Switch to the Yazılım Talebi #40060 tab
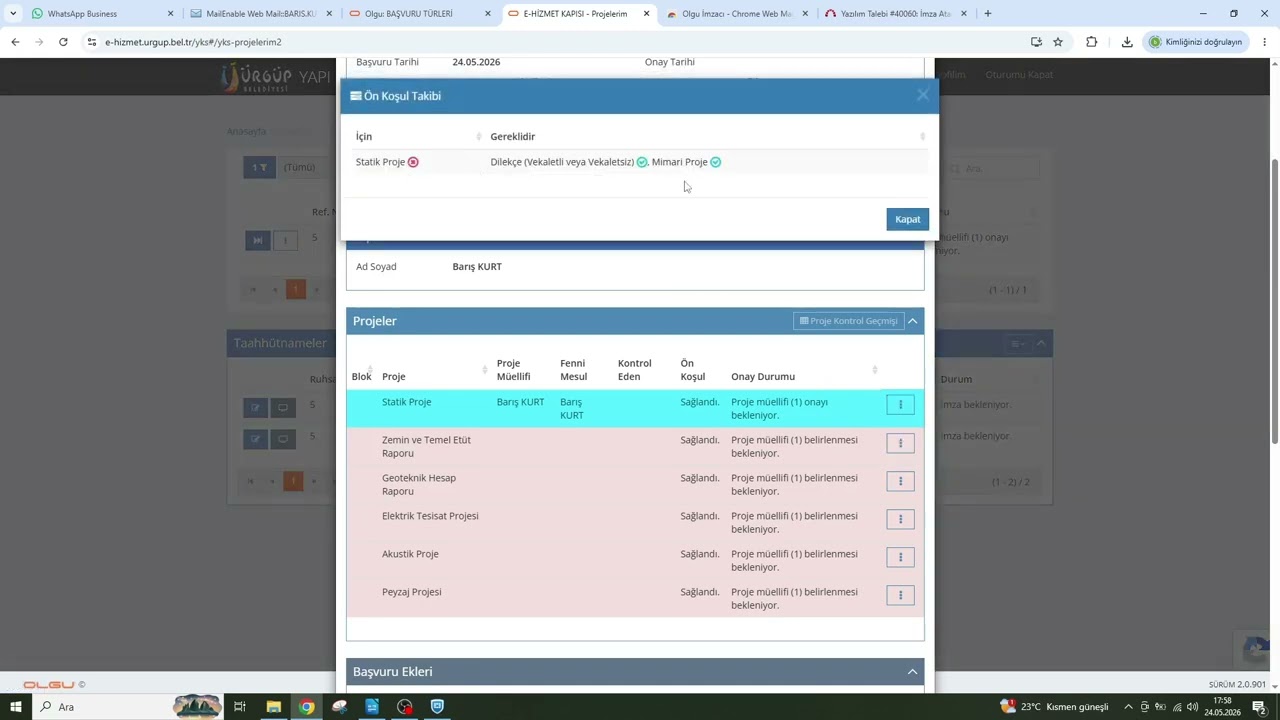Viewport: 1280px width, 720px height. pos(894,14)
